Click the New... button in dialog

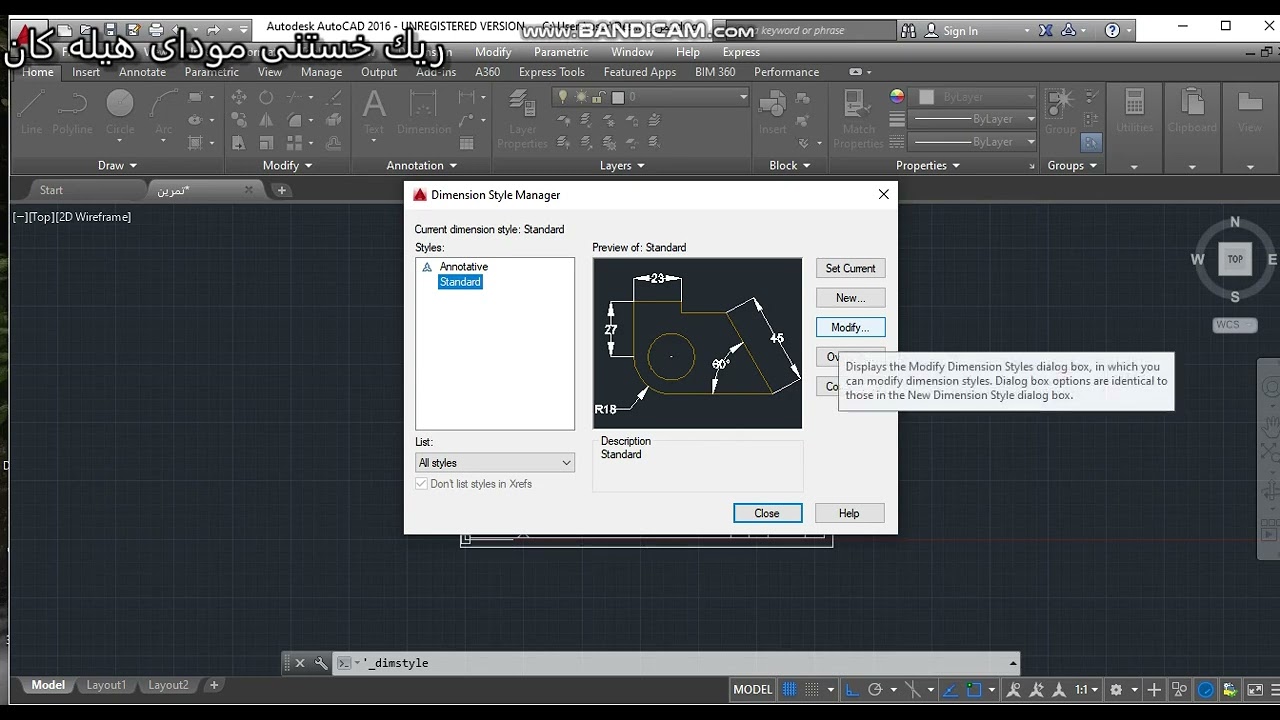pyautogui.click(x=850, y=297)
